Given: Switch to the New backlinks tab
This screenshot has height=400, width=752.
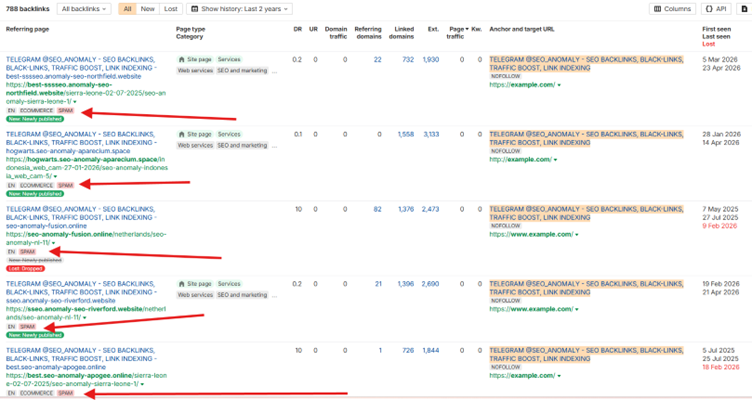Looking at the screenshot, I should tap(148, 9).
